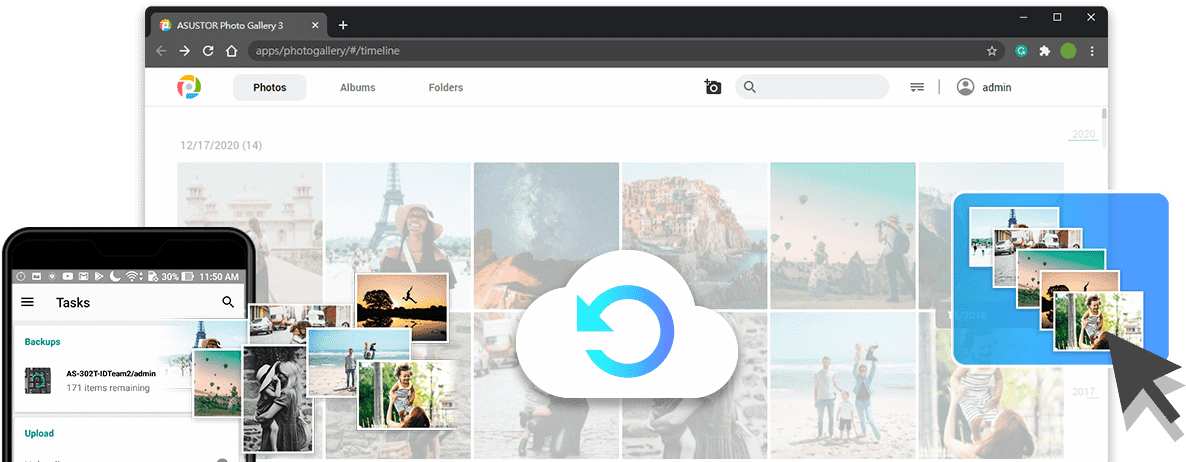Click the browser back arrow
1186x462 pixels.
pyautogui.click(x=161, y=51)
